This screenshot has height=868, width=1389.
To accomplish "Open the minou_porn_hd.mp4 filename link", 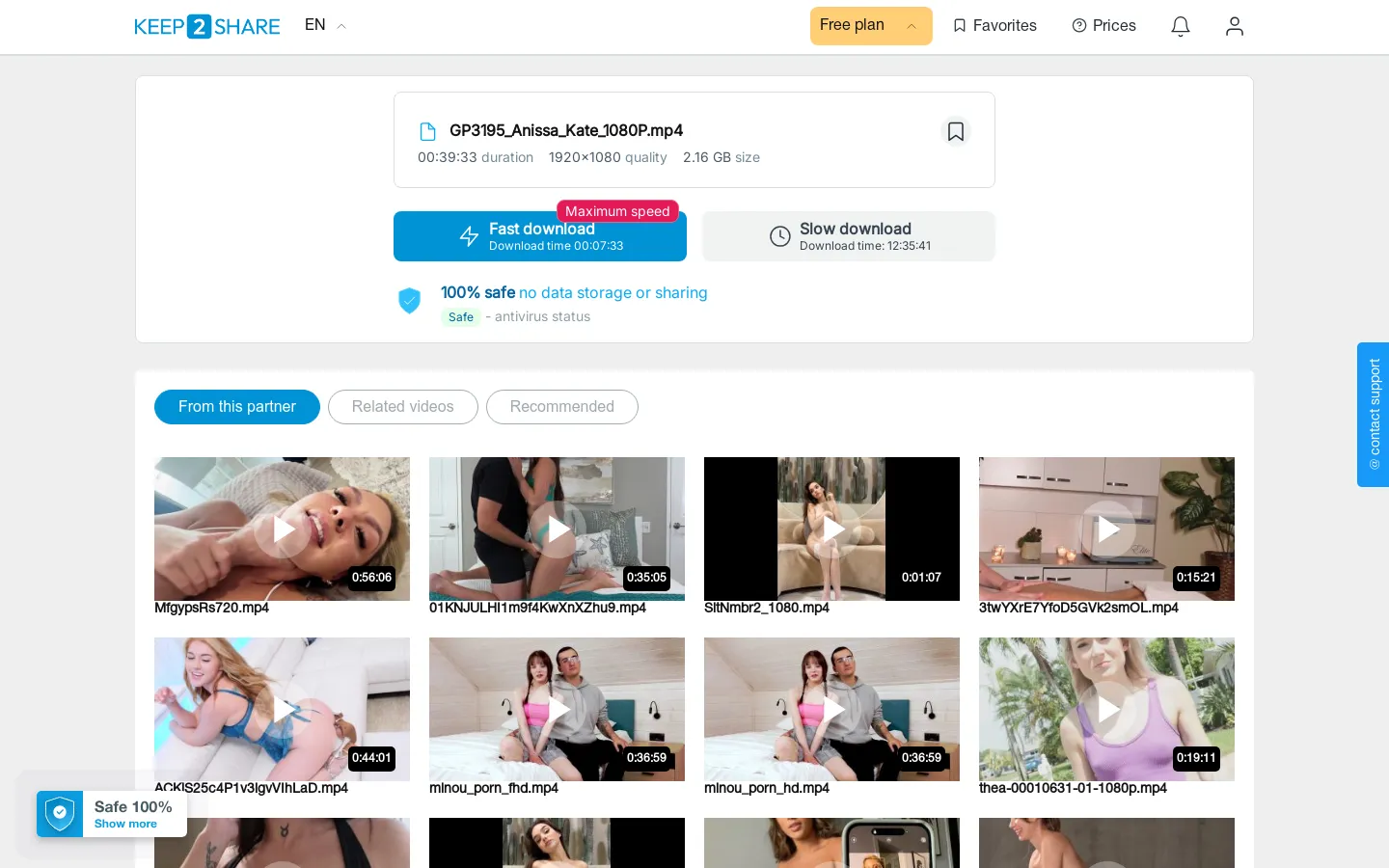I will click(x=767, y=788).
